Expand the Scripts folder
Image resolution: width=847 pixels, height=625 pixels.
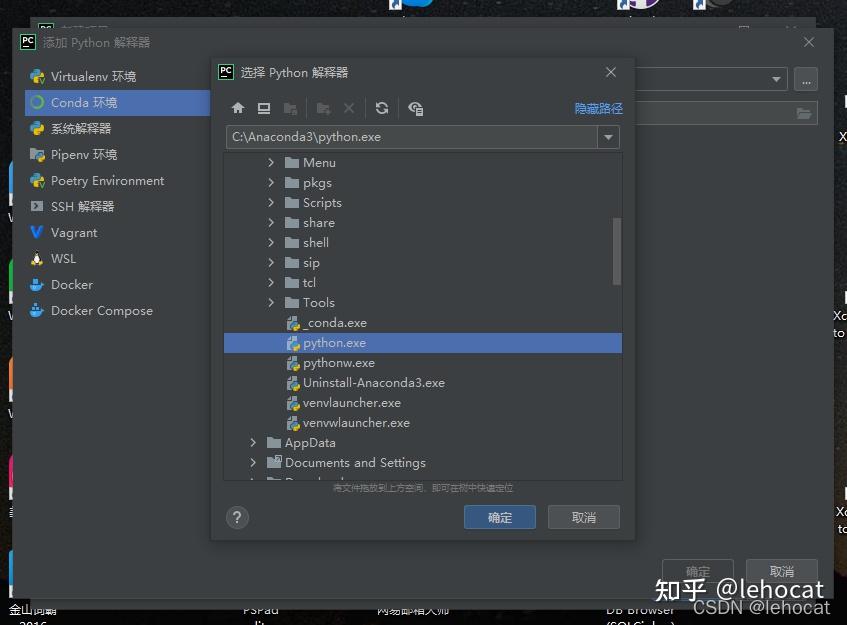268,202
